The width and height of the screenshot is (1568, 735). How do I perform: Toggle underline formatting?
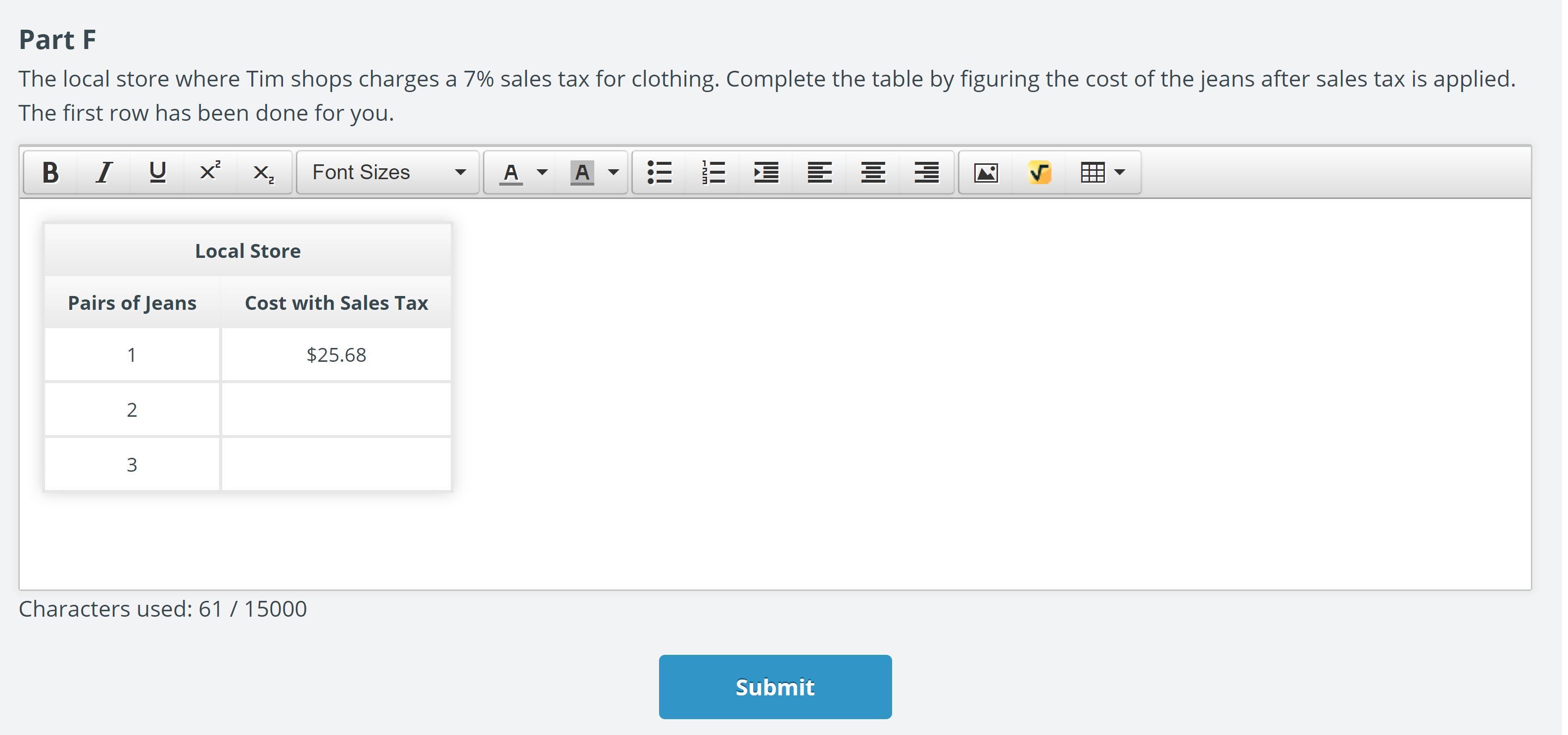(158, 172)
